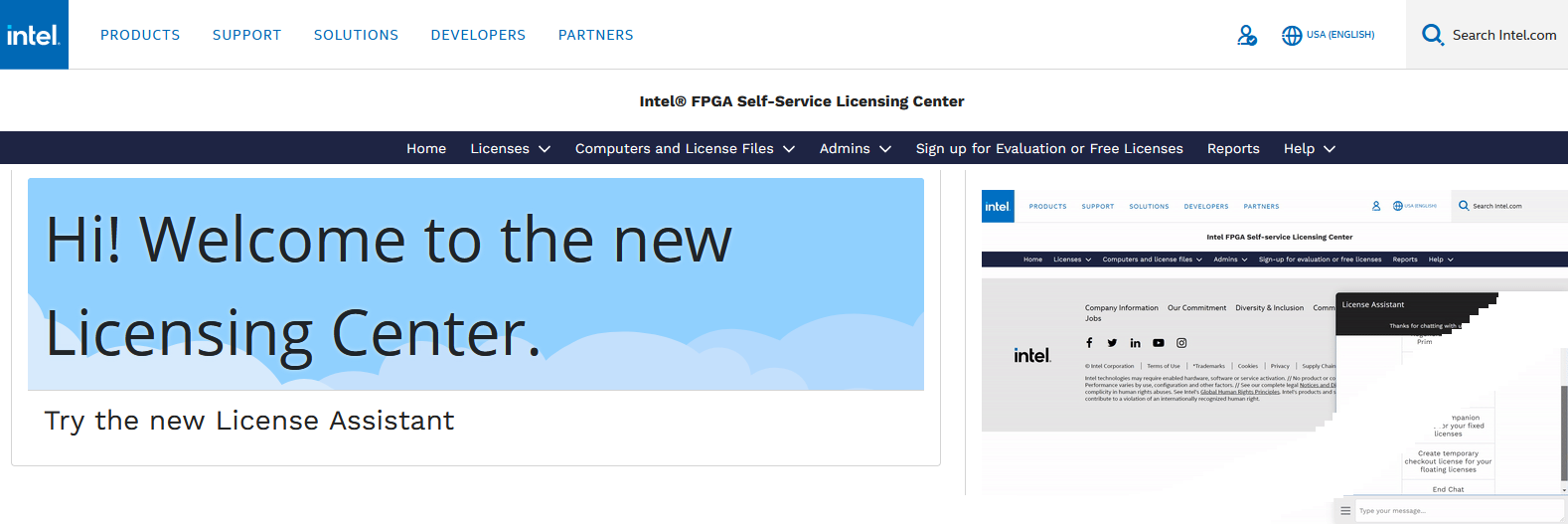The width and height of the screenshot is (1568, 524).
Task: Go to Home in the main navy bar
Action: (426, 148)
